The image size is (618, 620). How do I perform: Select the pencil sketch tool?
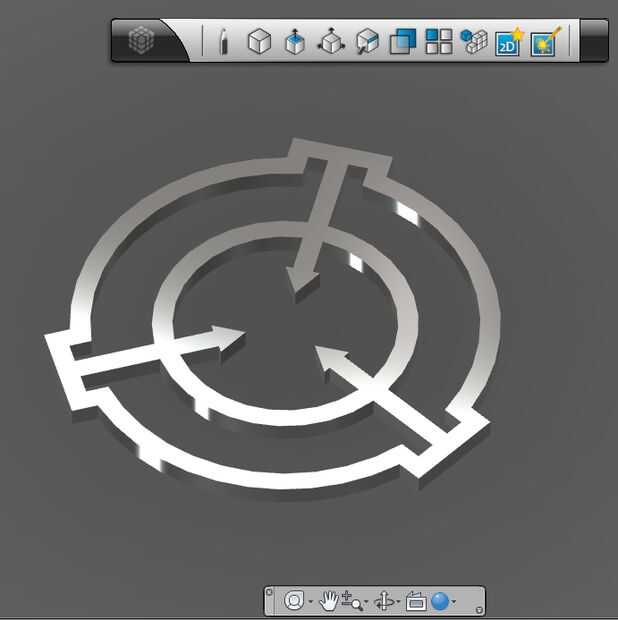pyautogui.click(x=223, y=41)
